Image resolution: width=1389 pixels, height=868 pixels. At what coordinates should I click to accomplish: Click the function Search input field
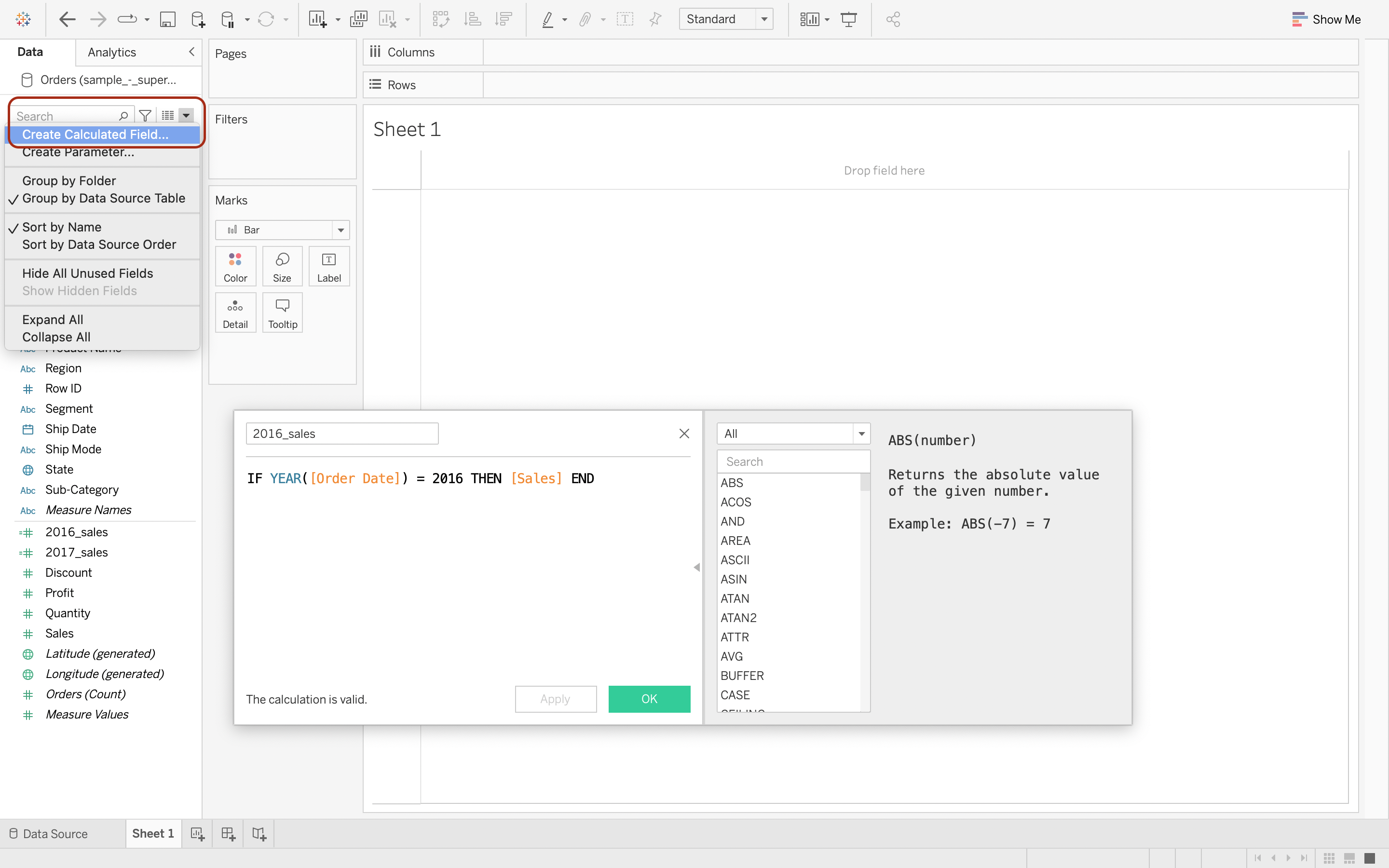point(793,461)
